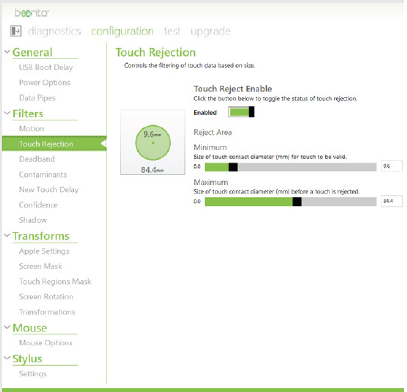Image resolution: width=407 pixels, height=392 pixels.
Task: Click the Minimum value field showing 9.6
Action: click(x=391, y=166)
